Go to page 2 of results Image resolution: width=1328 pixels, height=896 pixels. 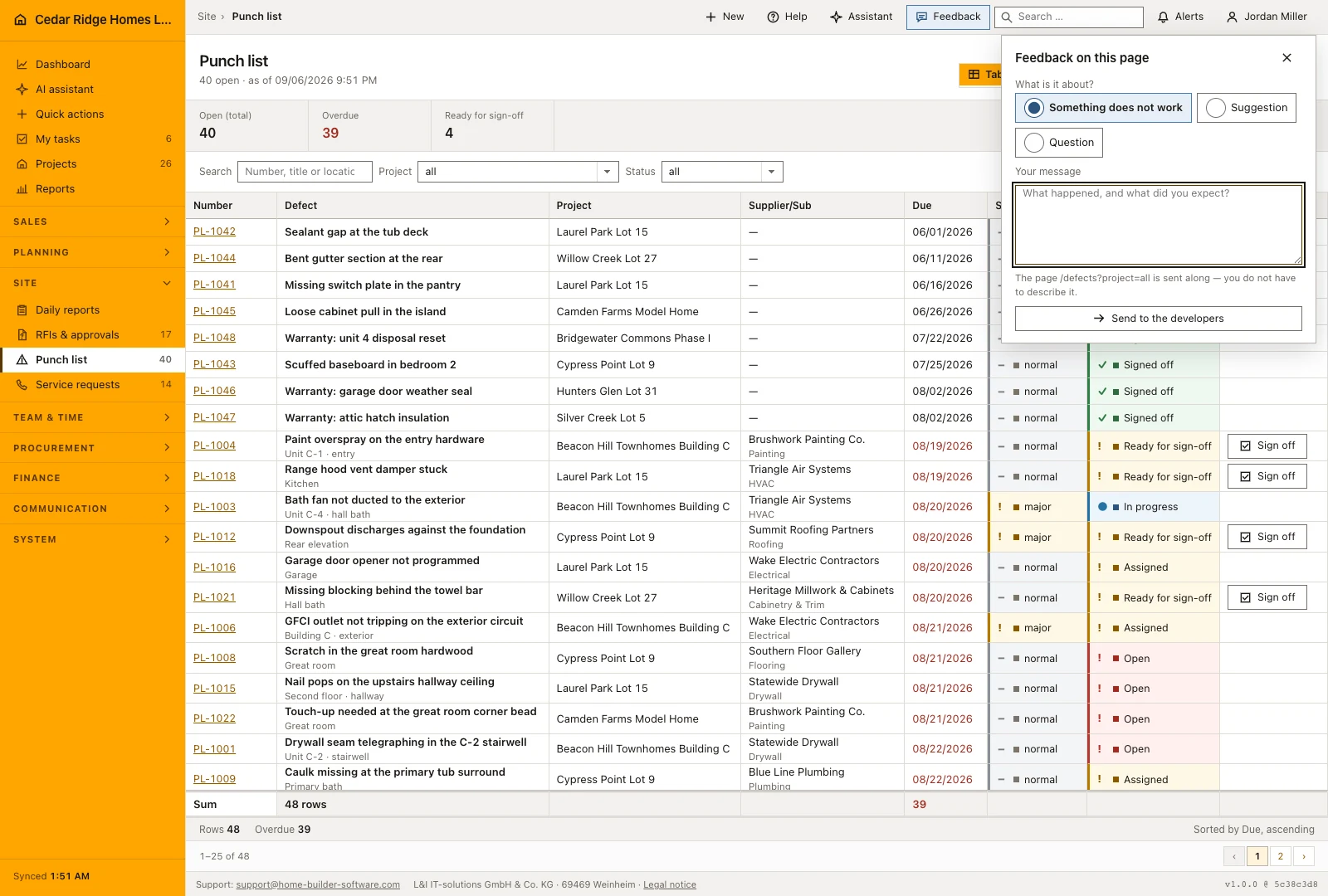[x=1281, y=856]
